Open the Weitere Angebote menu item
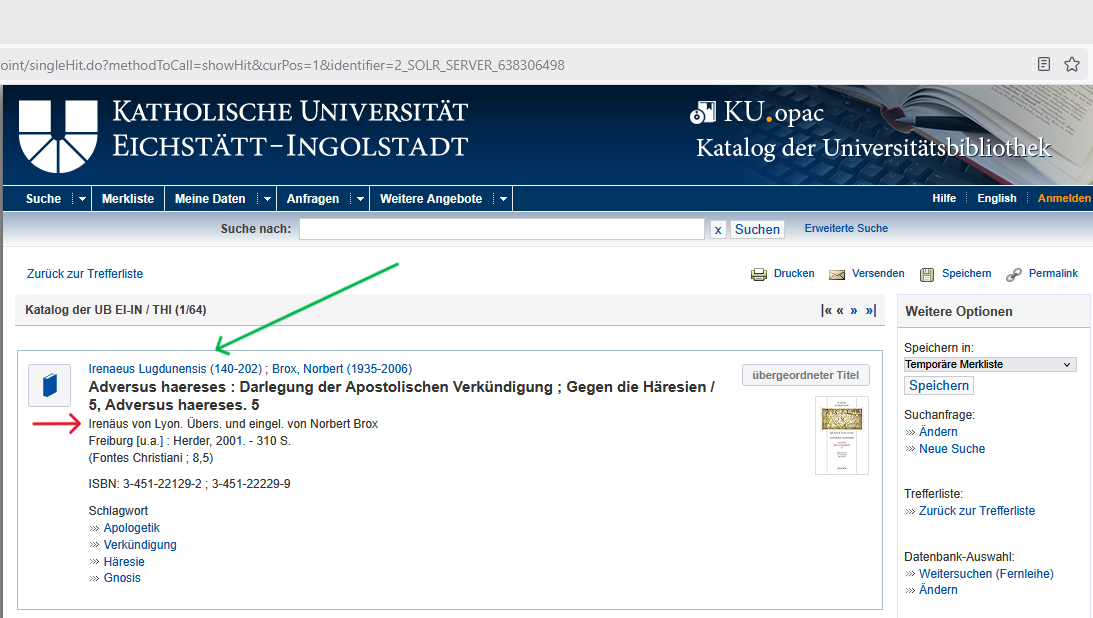The height and width of the screenshot is (618, 1093). (431, 199)
